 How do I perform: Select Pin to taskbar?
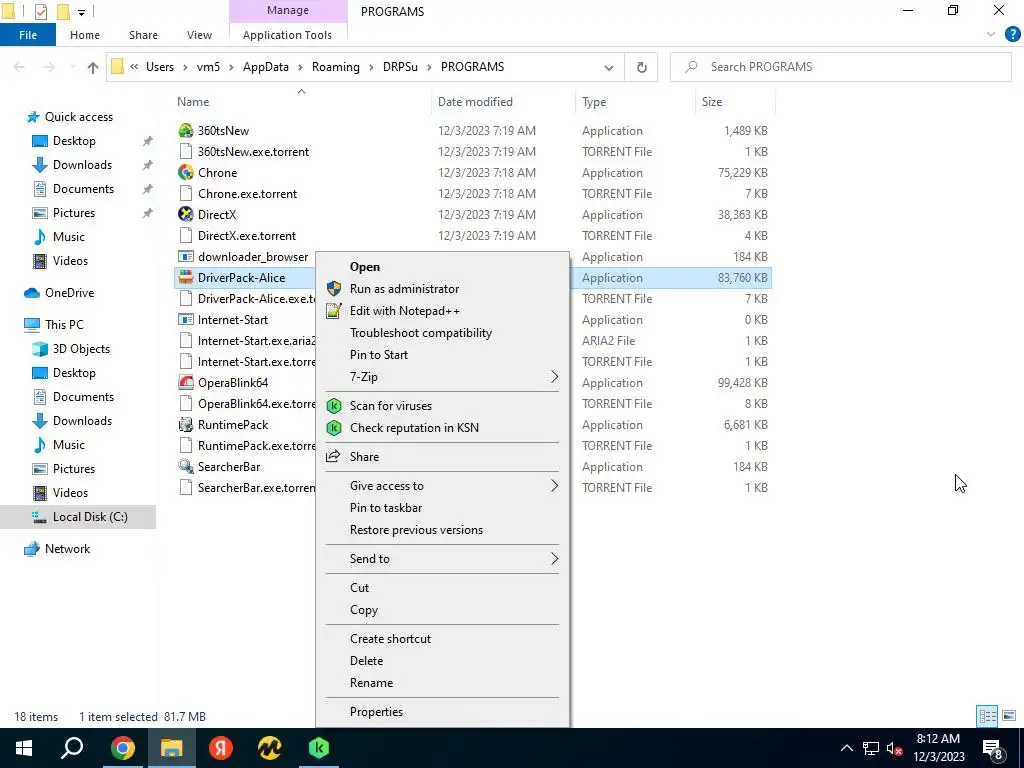386,507
